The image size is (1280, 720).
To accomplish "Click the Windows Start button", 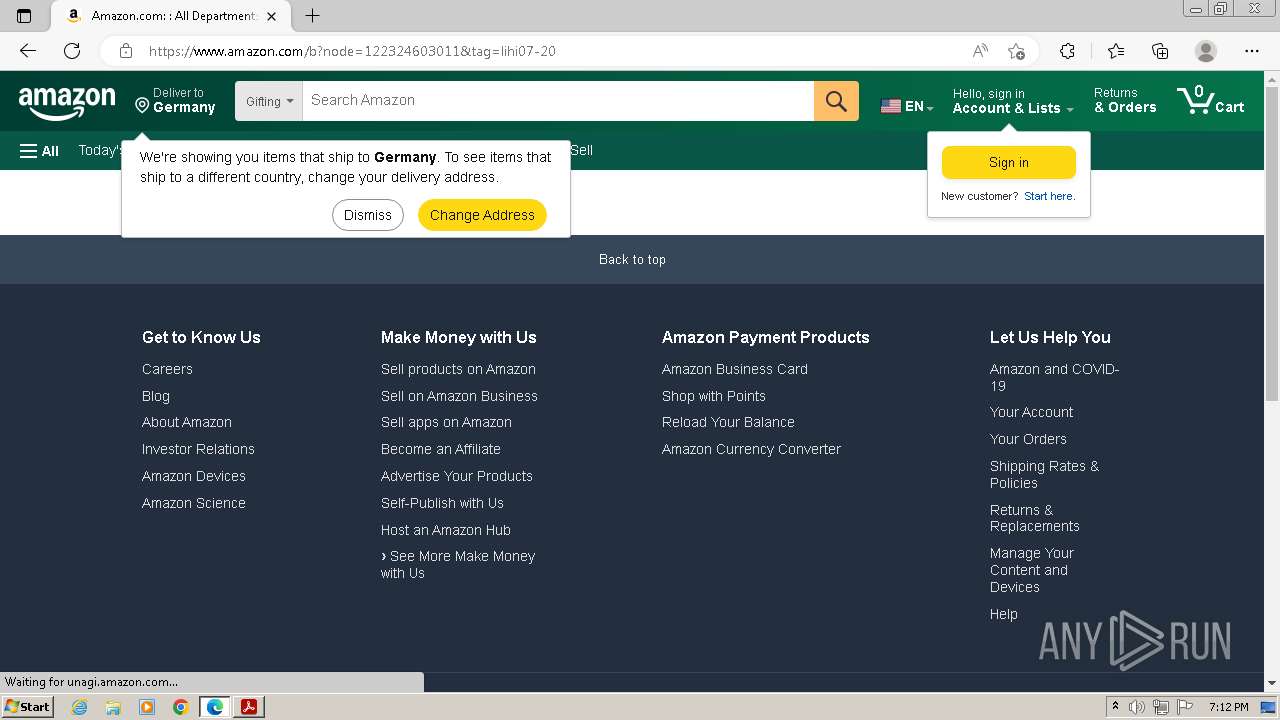I will point(27,707).
